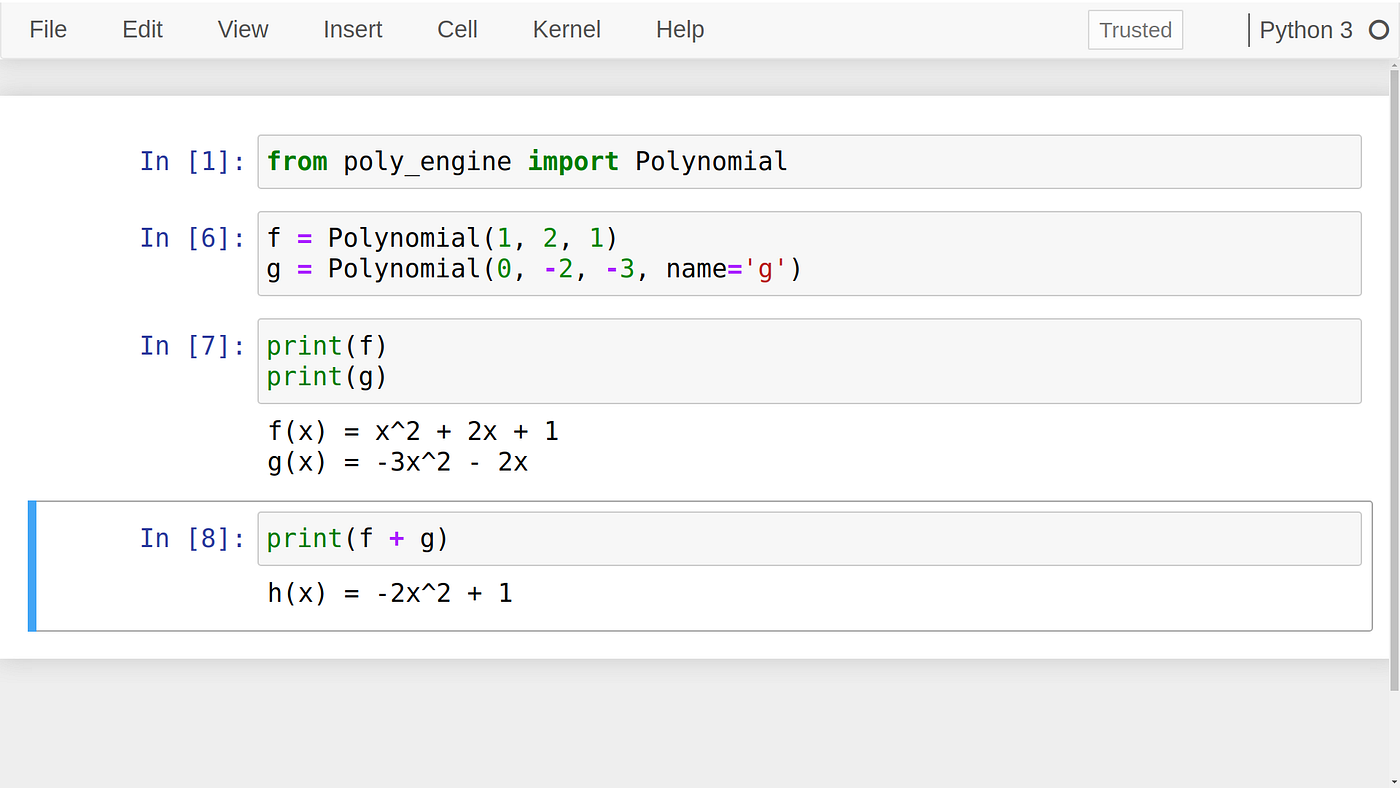Click the blue selected-cell sidebar indicator

coord(31,565)
